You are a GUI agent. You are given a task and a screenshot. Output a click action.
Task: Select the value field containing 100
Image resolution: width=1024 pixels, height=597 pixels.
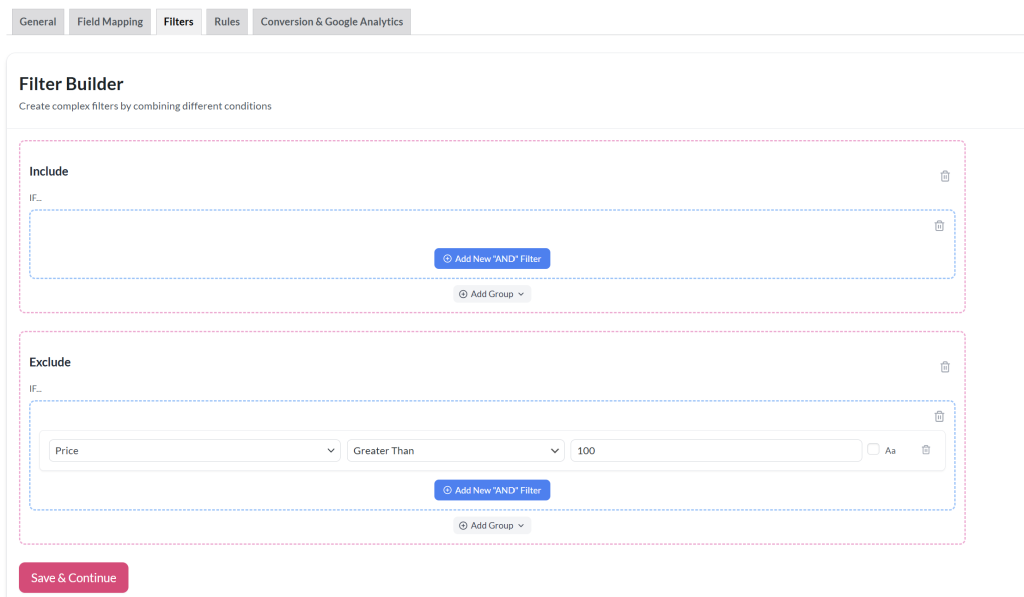tap(717, 450)
